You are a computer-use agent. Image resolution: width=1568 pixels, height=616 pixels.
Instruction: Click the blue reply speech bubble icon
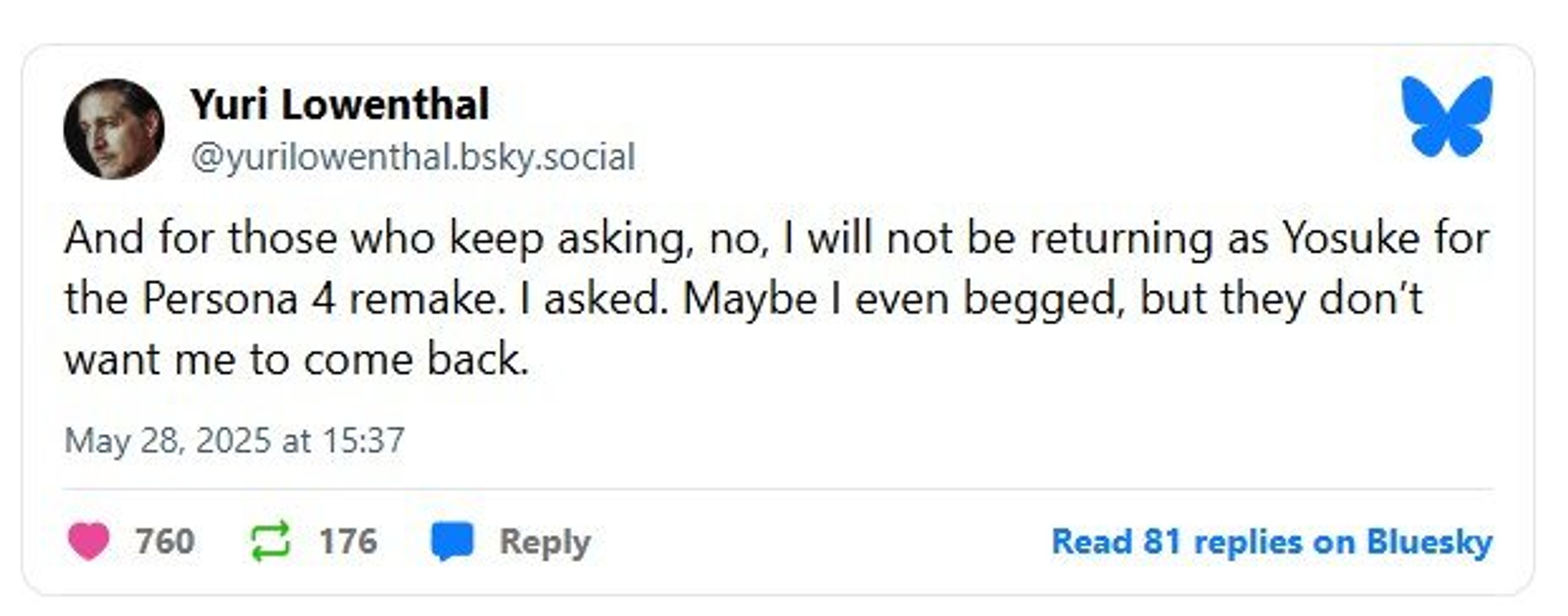[x=452, y=541]
